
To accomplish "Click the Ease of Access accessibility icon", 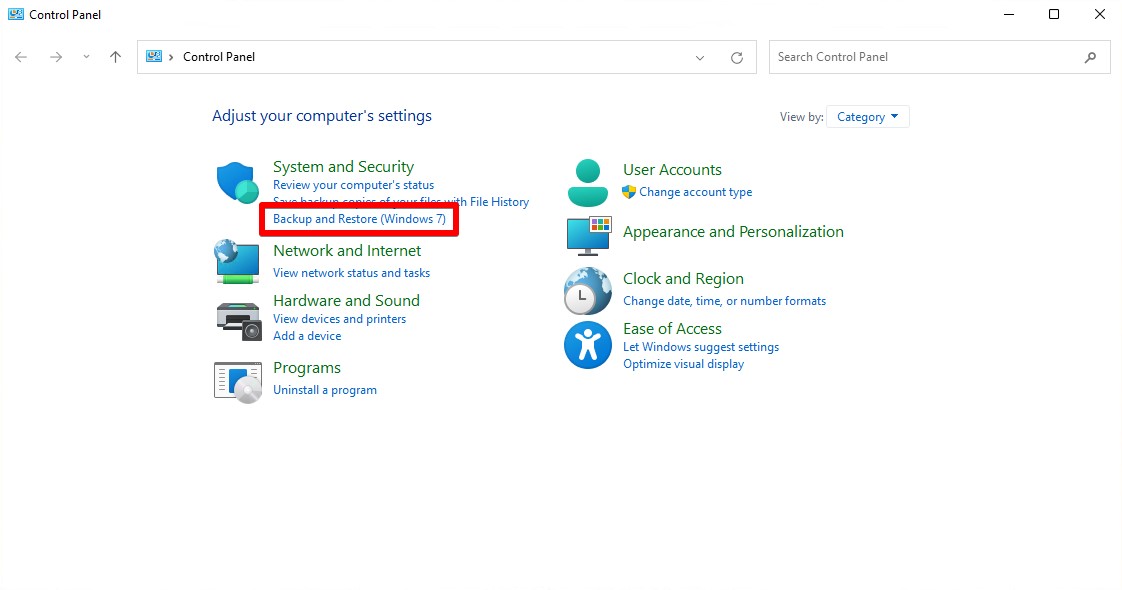I will point(587,345).
